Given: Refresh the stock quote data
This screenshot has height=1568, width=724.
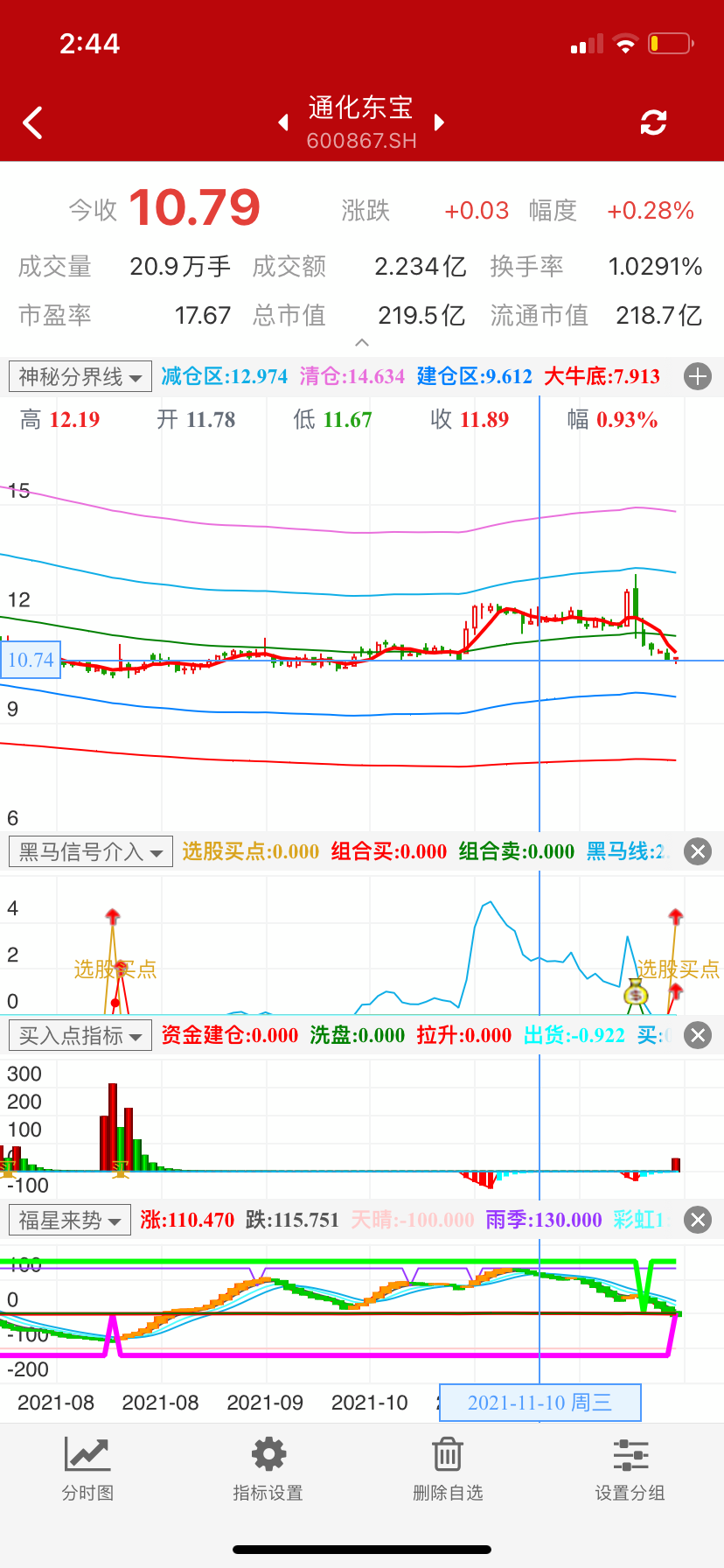Looking at the screenshot, I should [653, 122].
